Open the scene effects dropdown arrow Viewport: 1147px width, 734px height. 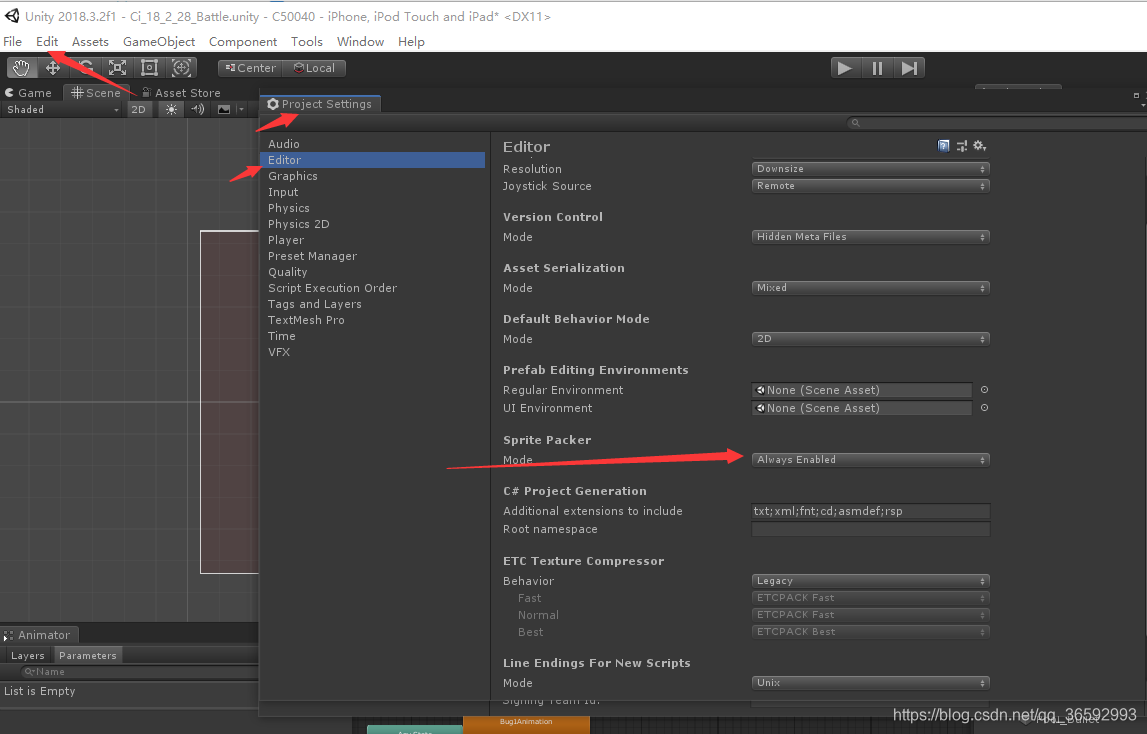pos(241,110)
